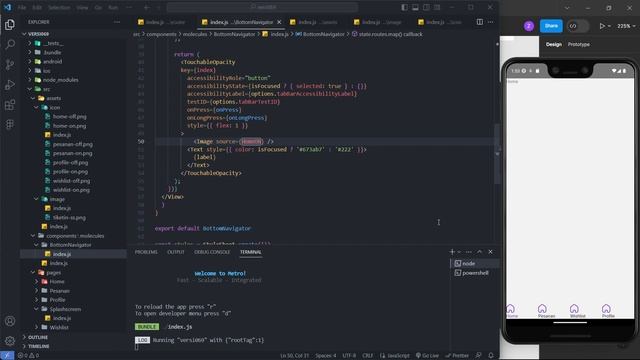The height and width of the screenshot is (360, 640).
Task: Open the Explorer view in activity bar
Action: pyautogui.click(x=10, y=24)
